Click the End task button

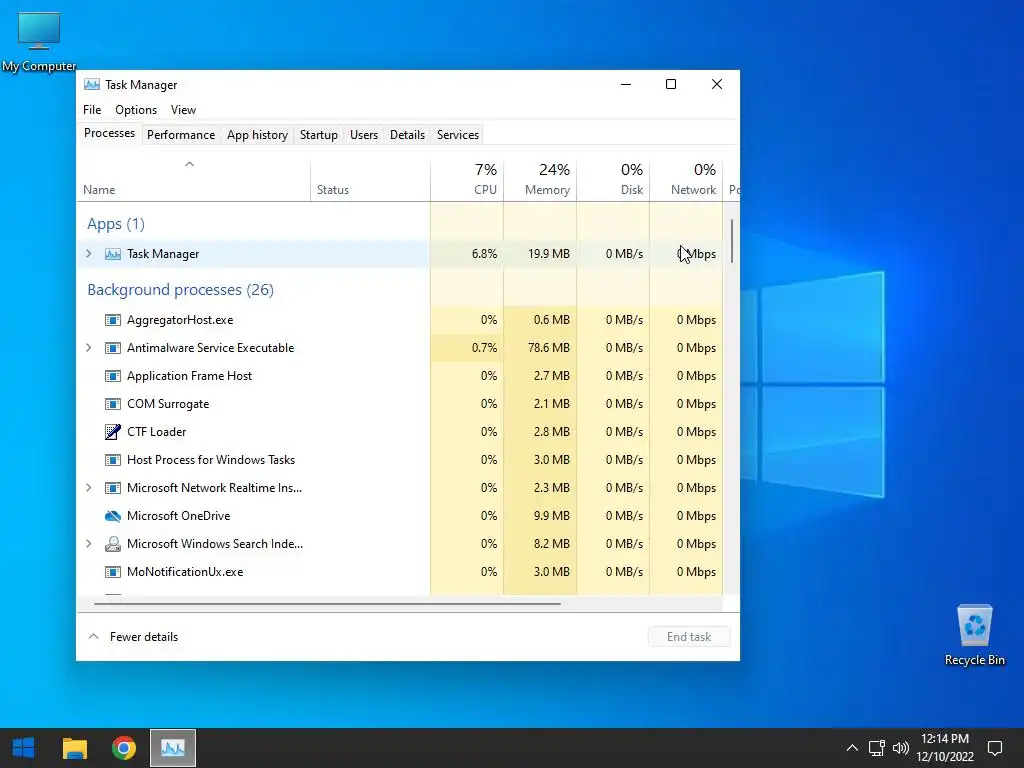(x=689, y=637)
